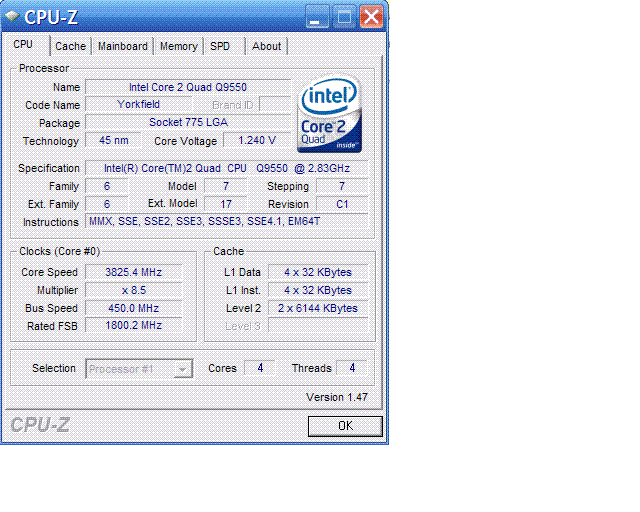The height and width of the screenshot is (512, 640).
Task: Click the Ext. Model value 17
Action: coord(226,204)
